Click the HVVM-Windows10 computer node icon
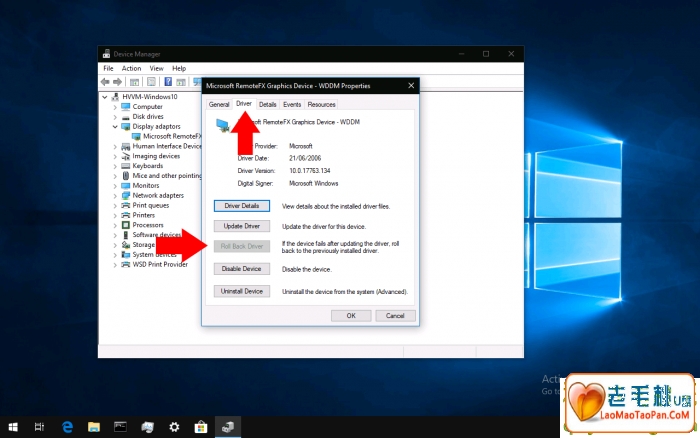Image resolution: width=700 pixels, height=438 pixels. coord(115,96)
